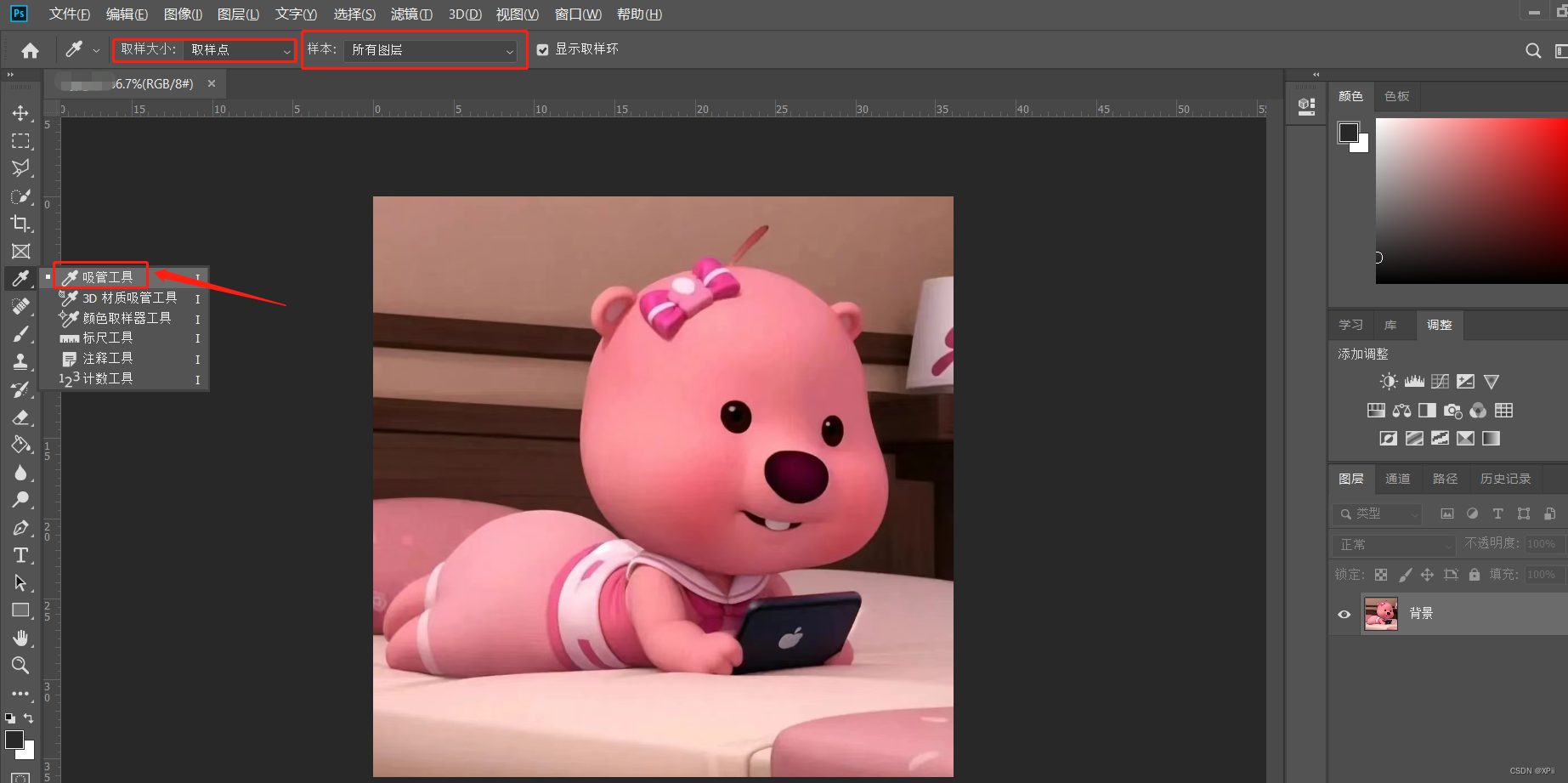Switch to the 色板 tab
This screenshot has height=783, width=1568.
pos(1396,96)
